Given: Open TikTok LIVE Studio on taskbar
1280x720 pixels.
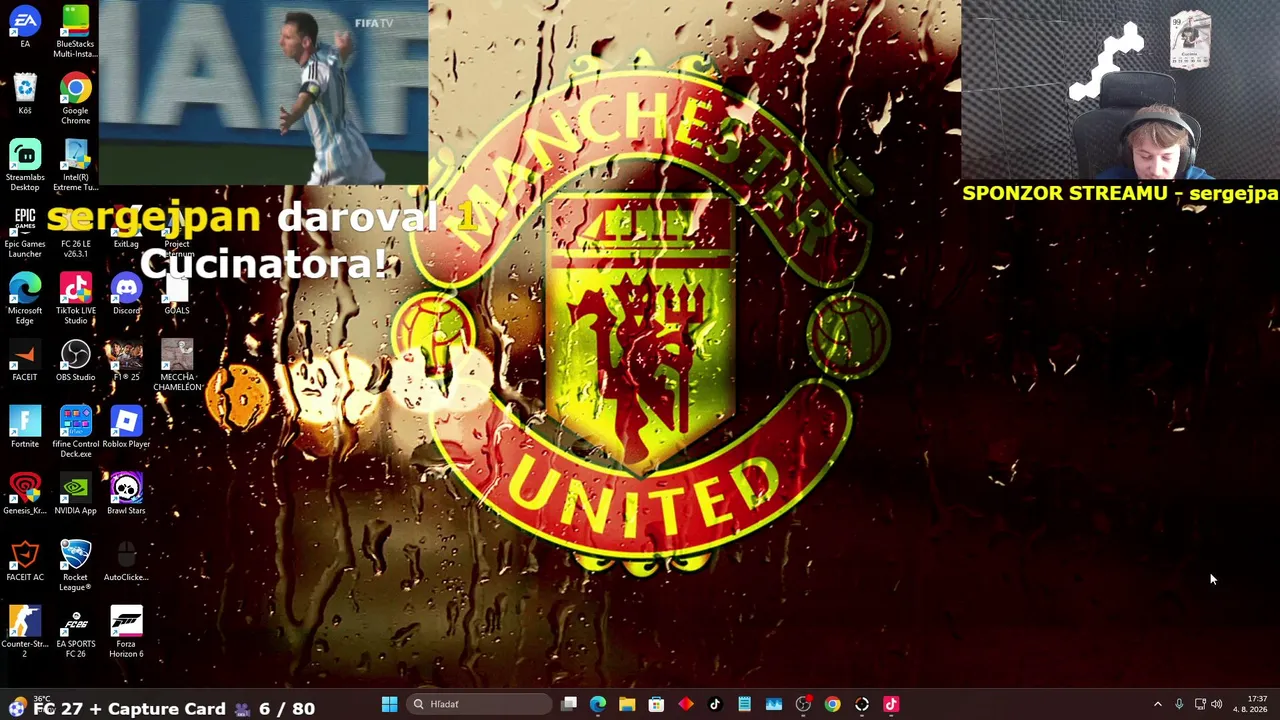Looking at the screenshot, I should 891,704.
